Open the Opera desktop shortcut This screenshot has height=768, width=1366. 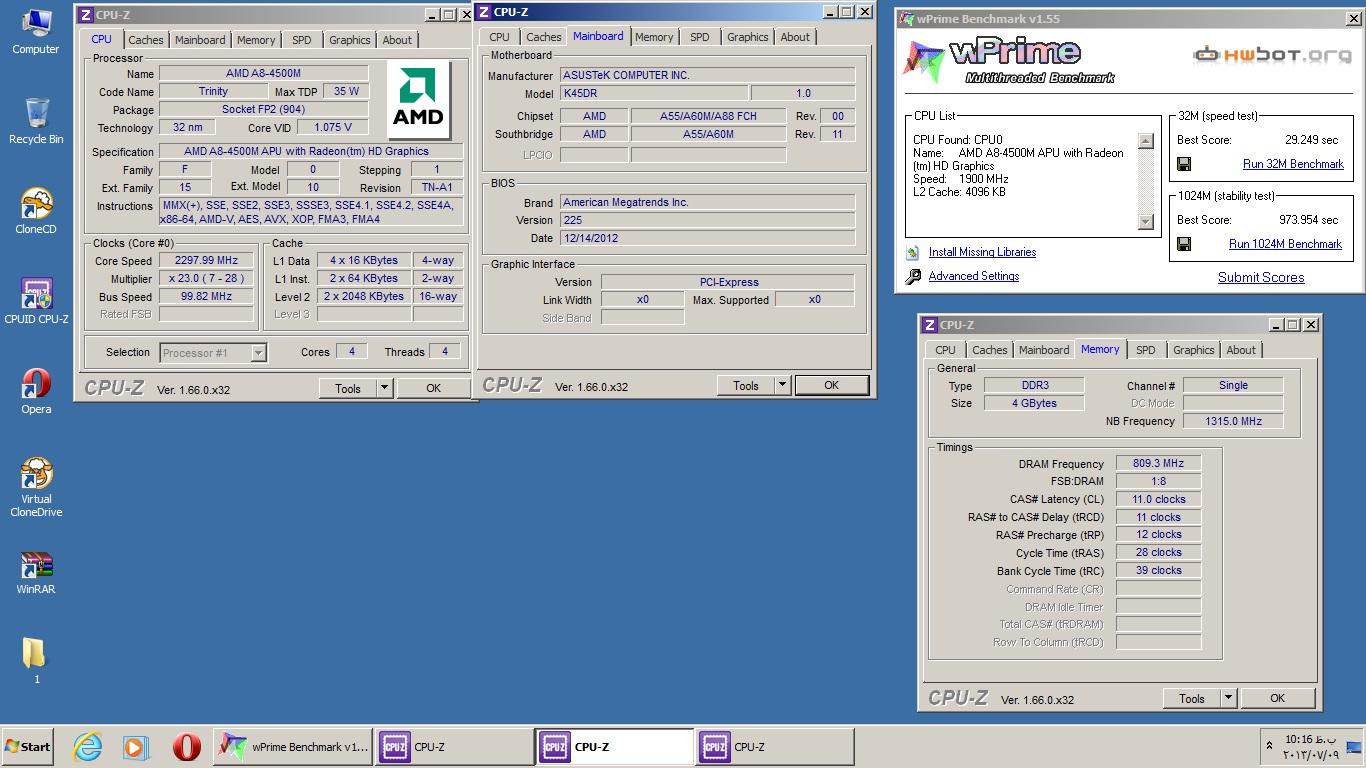click(x=36, y=392)
